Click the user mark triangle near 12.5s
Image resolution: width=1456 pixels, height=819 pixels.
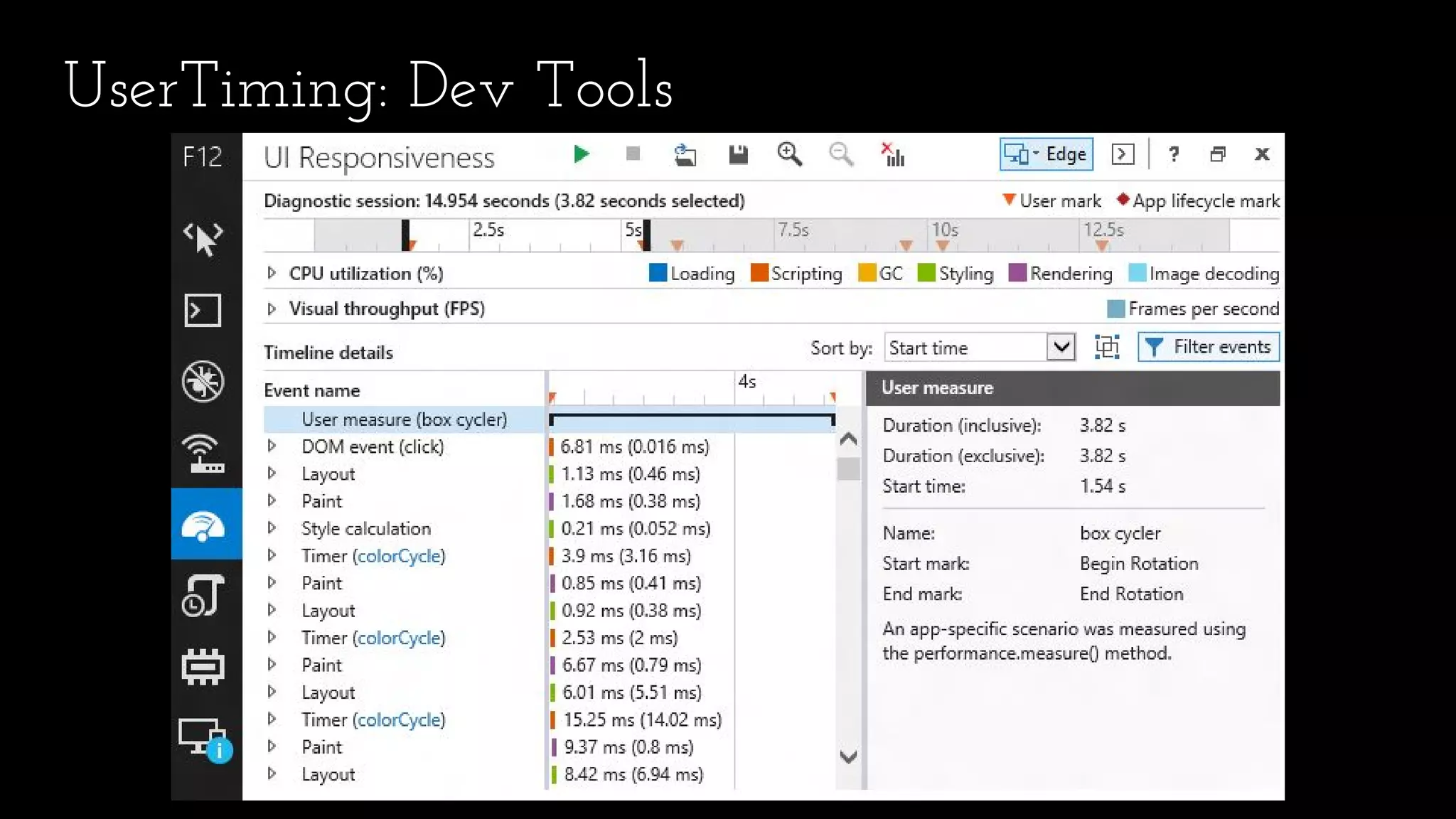coord(1102,246)
